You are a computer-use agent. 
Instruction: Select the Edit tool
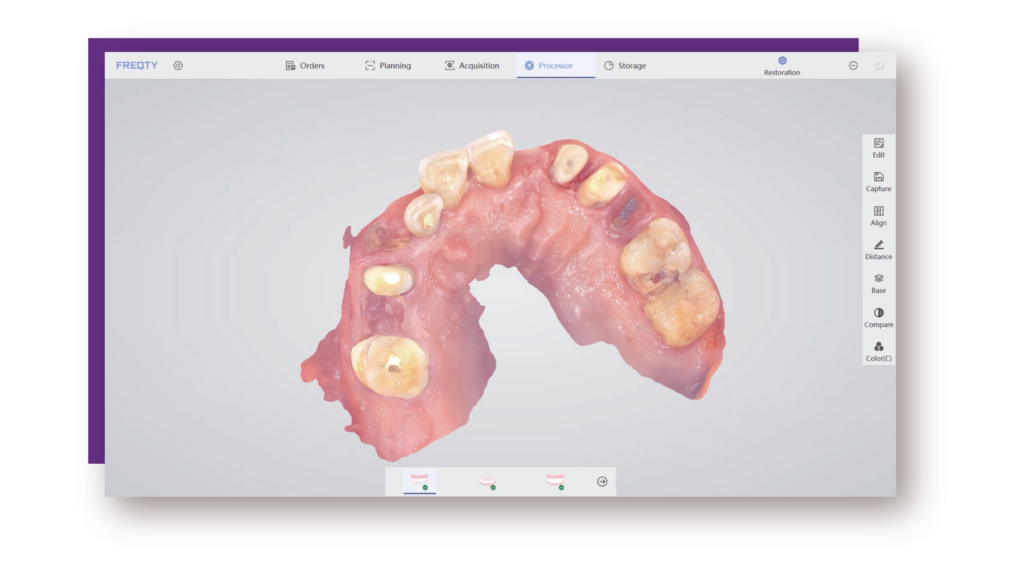(x=878, y=148)
